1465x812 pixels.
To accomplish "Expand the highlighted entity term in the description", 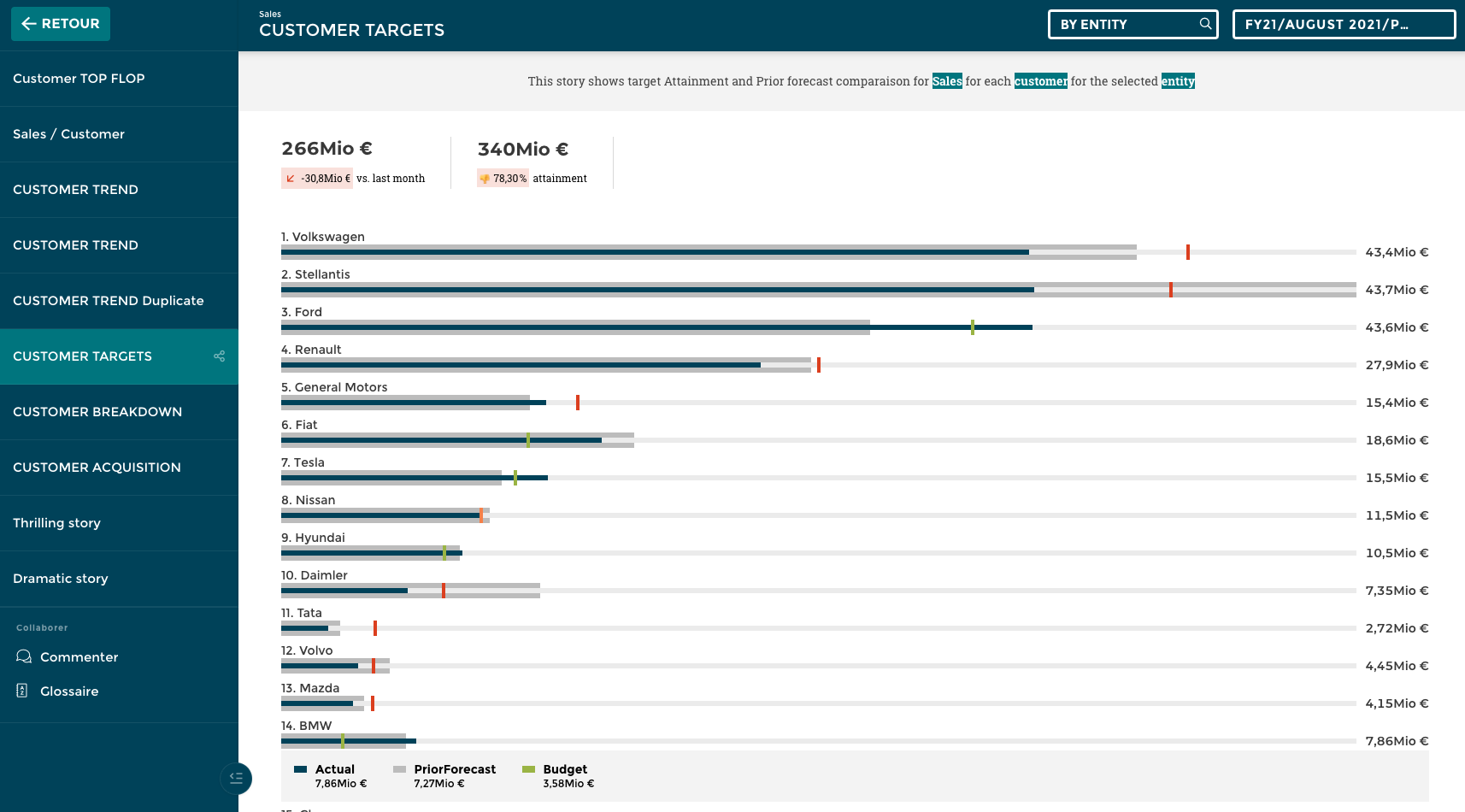I will click(1178, 81).
